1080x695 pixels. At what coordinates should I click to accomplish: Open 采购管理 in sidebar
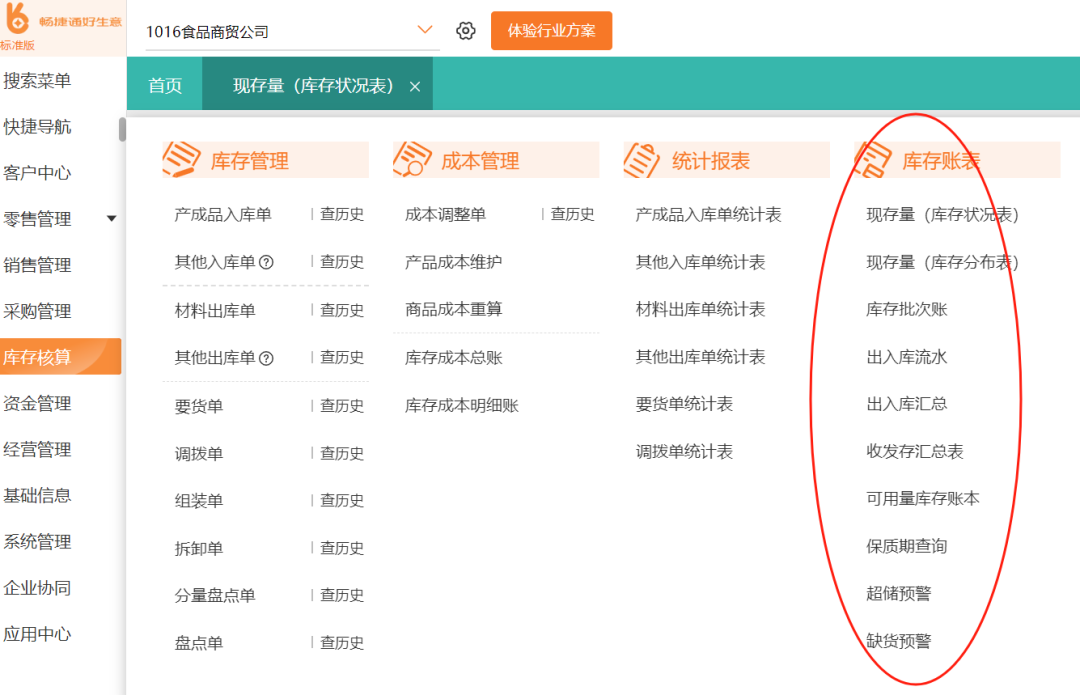[x=37, y=311]
